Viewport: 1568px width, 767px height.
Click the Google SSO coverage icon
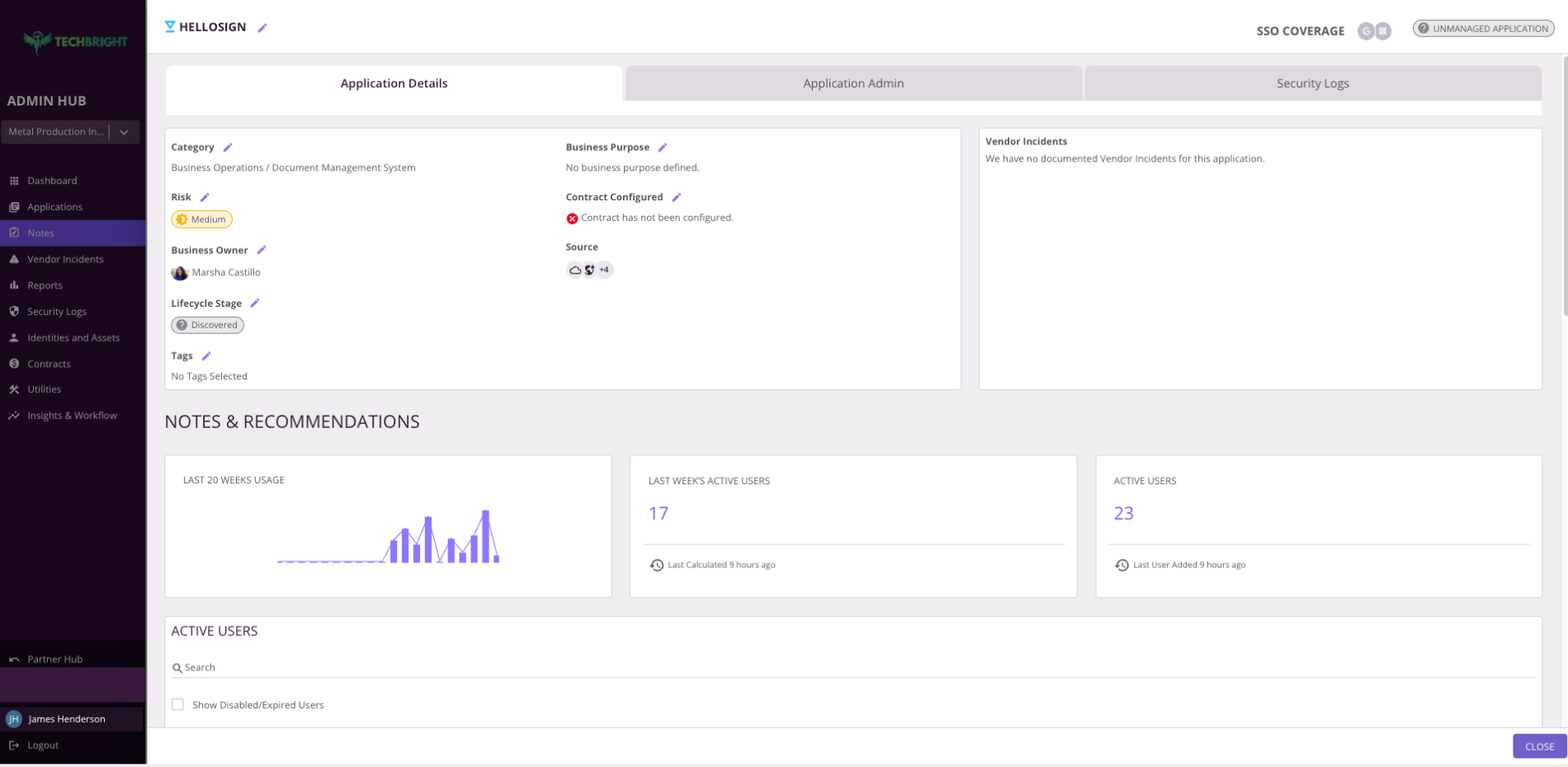1367,31
